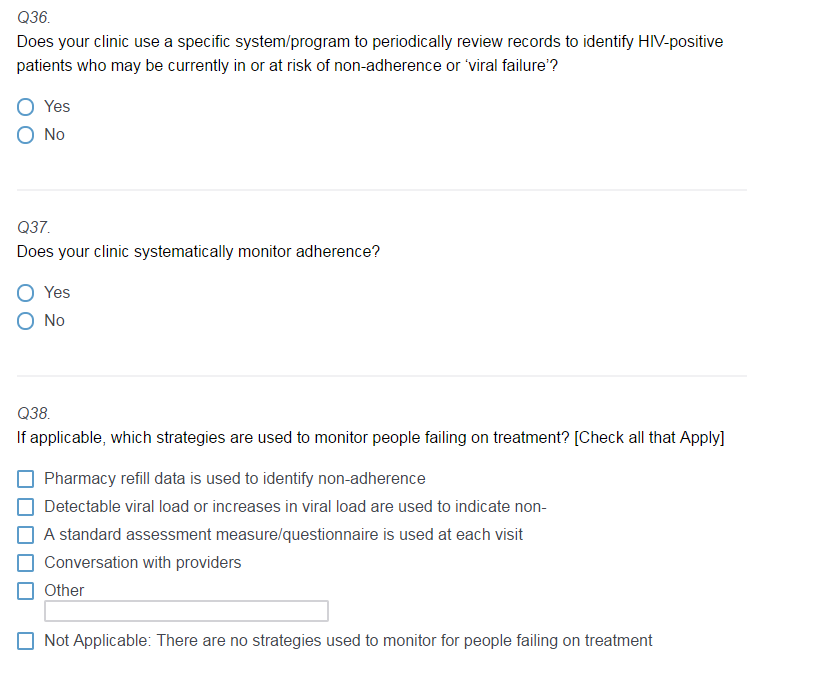Click the 'Pharmacy refill data' option label text
836x684 pixels.
234,479
